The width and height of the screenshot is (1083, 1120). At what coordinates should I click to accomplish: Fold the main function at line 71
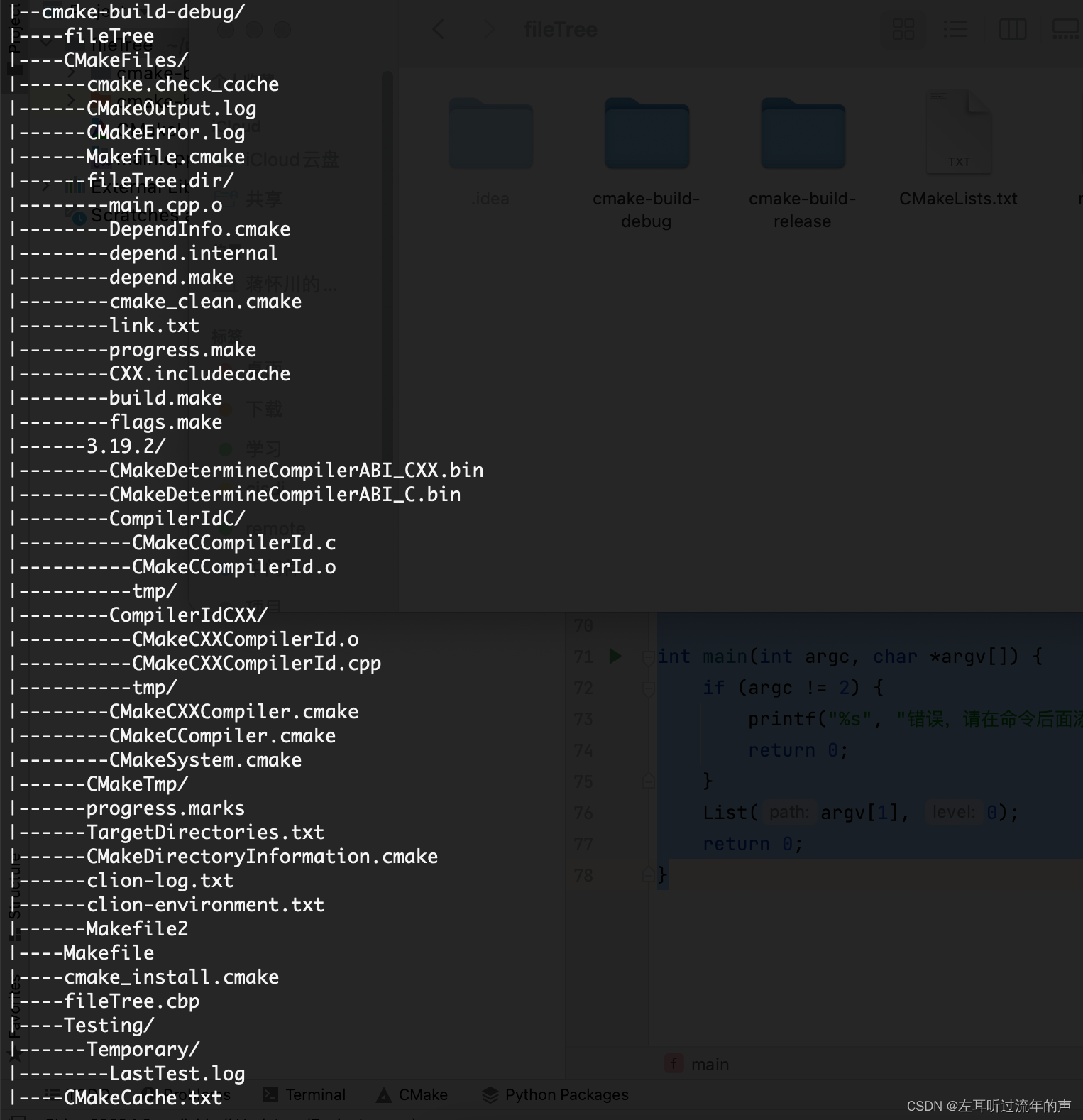pyautogui.click(x=648, y=657)
